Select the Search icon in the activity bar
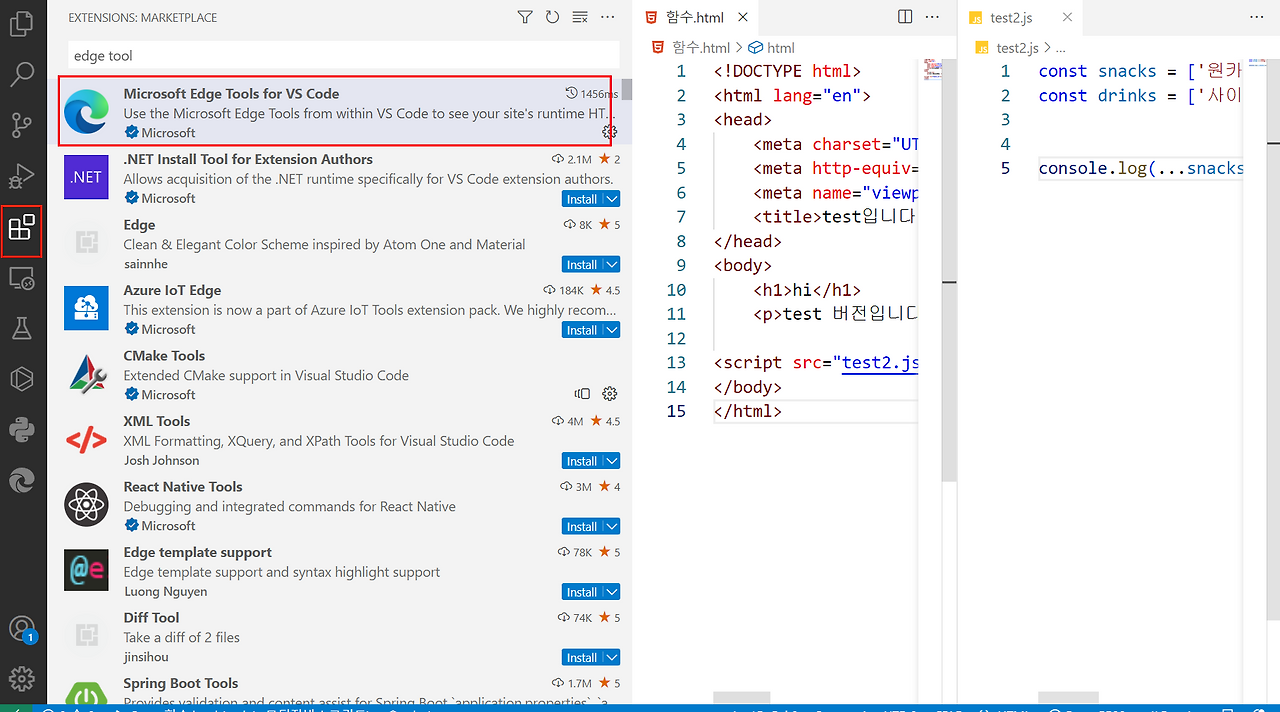 tap(22, 73)
